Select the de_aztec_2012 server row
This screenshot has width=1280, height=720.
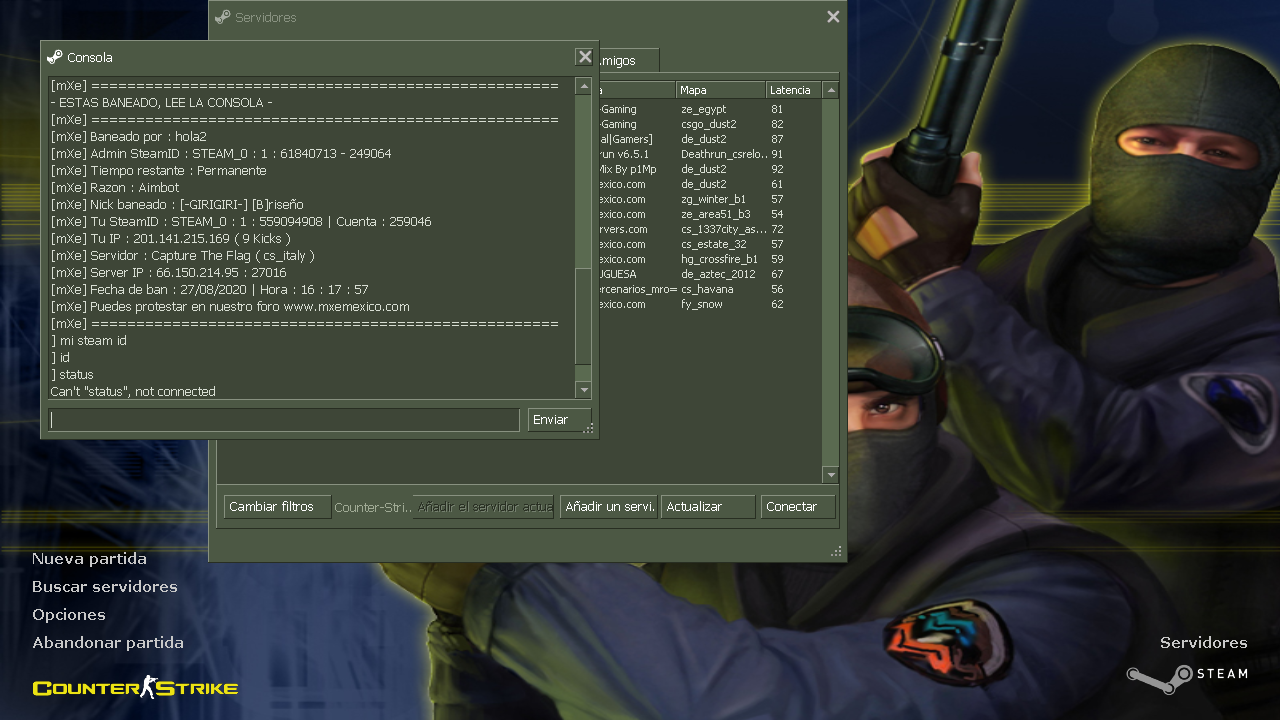coord(710,274)
